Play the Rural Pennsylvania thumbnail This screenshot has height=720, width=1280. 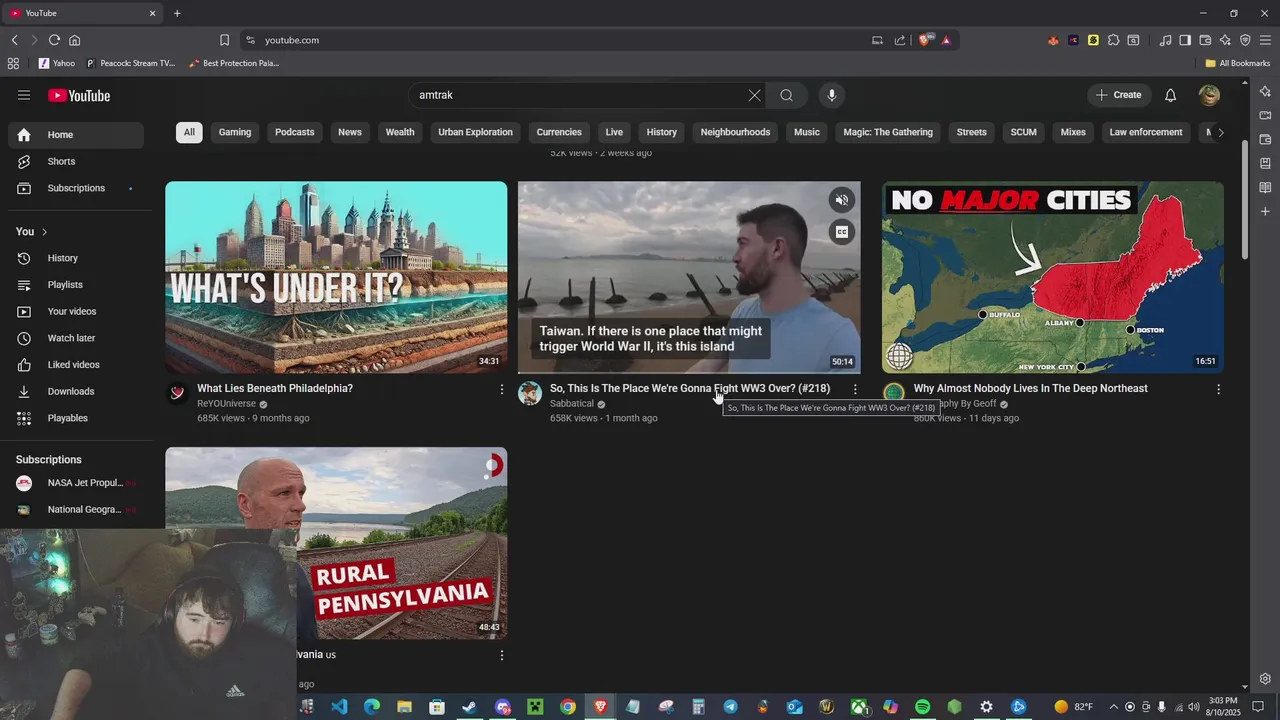coord(336,543)
